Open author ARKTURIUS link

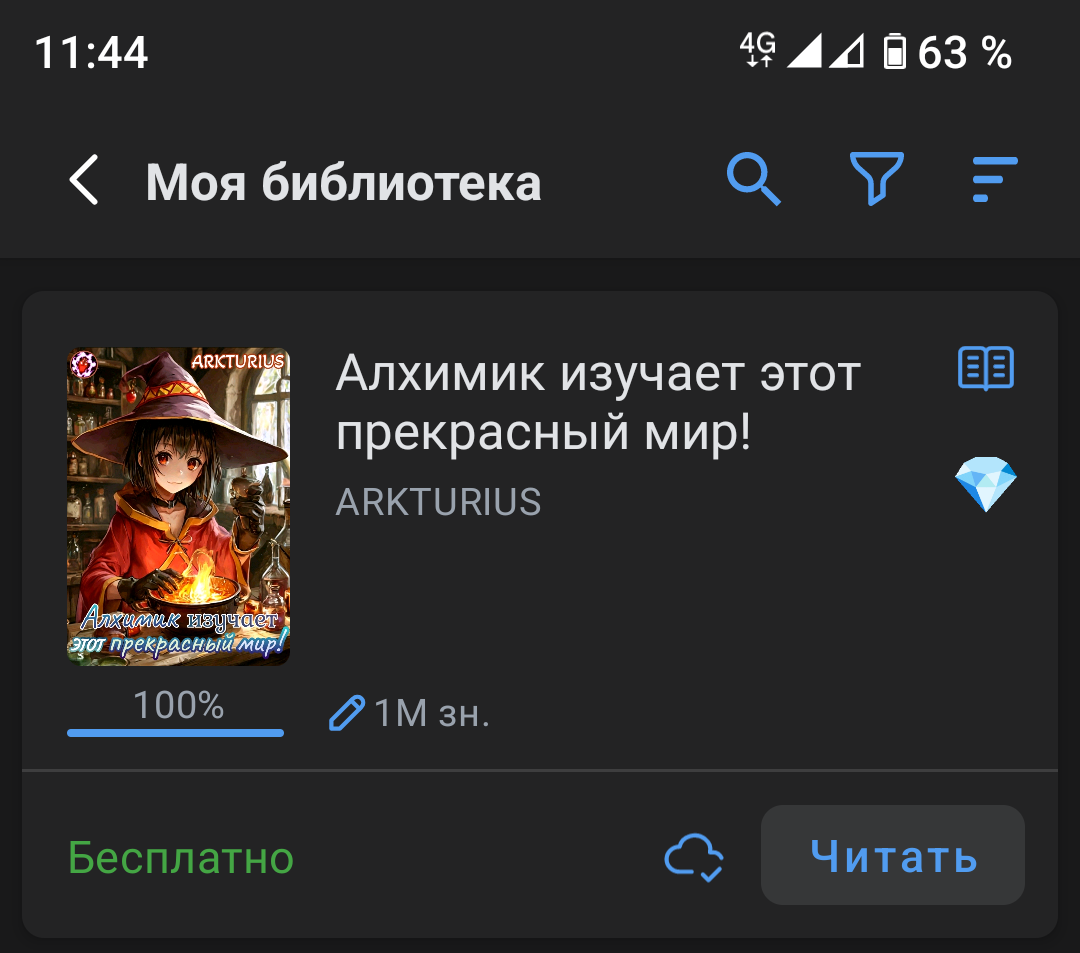[438, 501]
